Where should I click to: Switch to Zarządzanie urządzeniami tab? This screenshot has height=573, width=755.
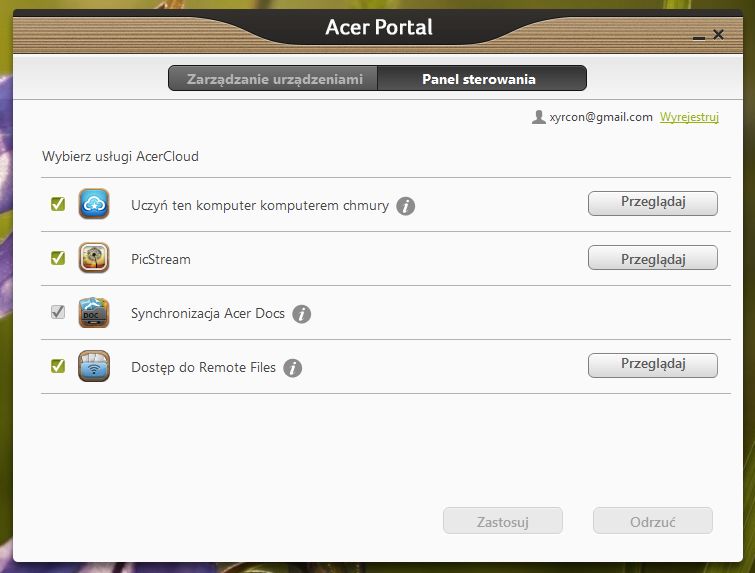pyautogui.click(x=273, y=78)
